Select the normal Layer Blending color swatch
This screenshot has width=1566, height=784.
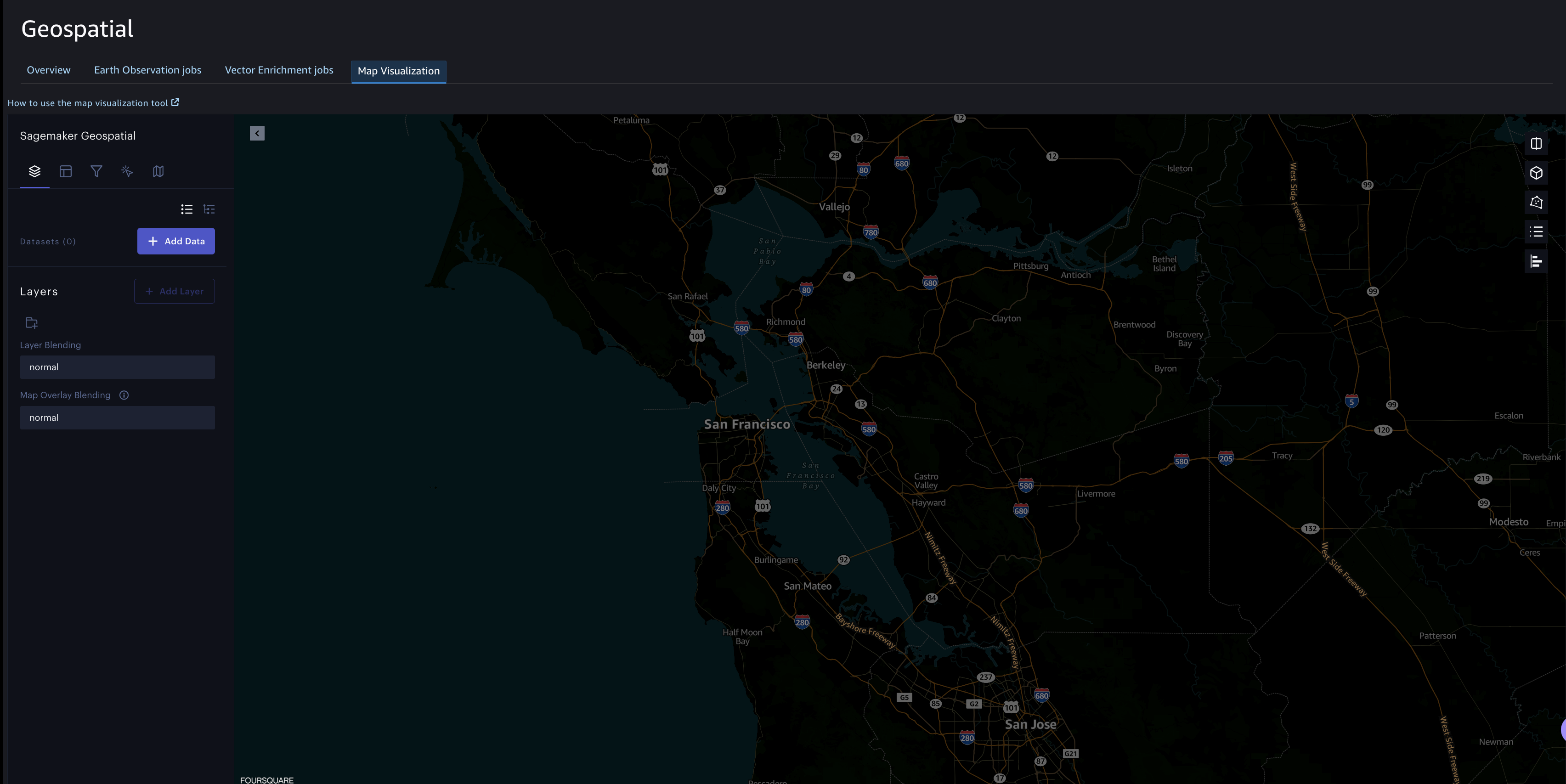(x=117, y=367)
